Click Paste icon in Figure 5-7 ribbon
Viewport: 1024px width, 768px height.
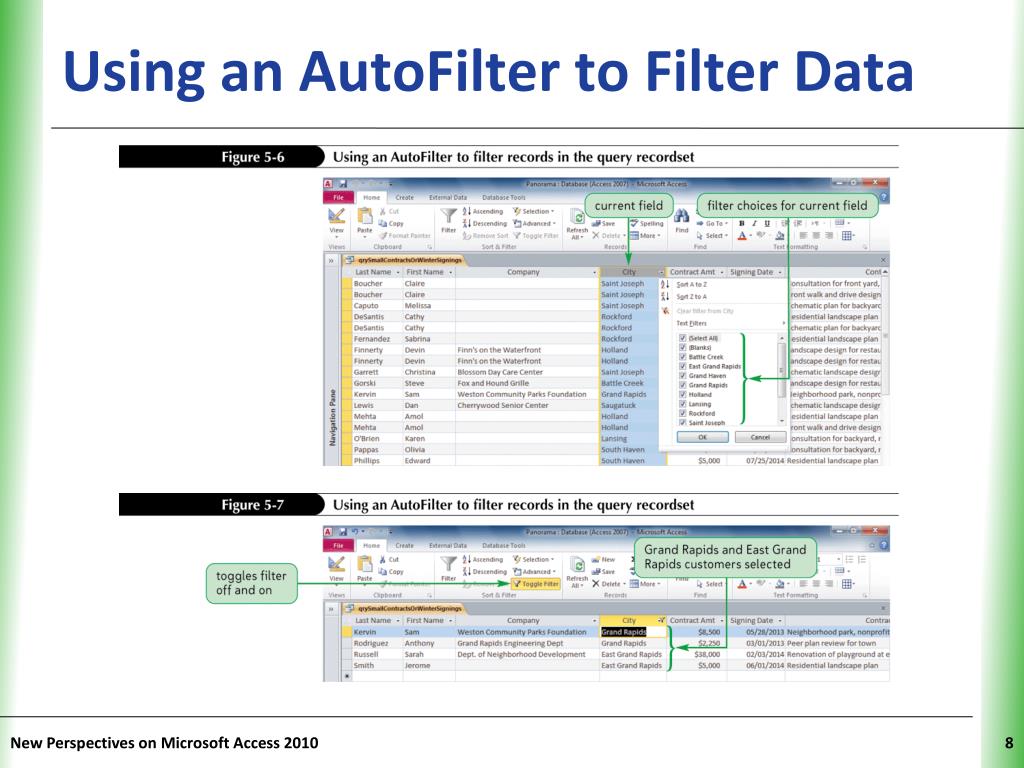pos(365,564)
